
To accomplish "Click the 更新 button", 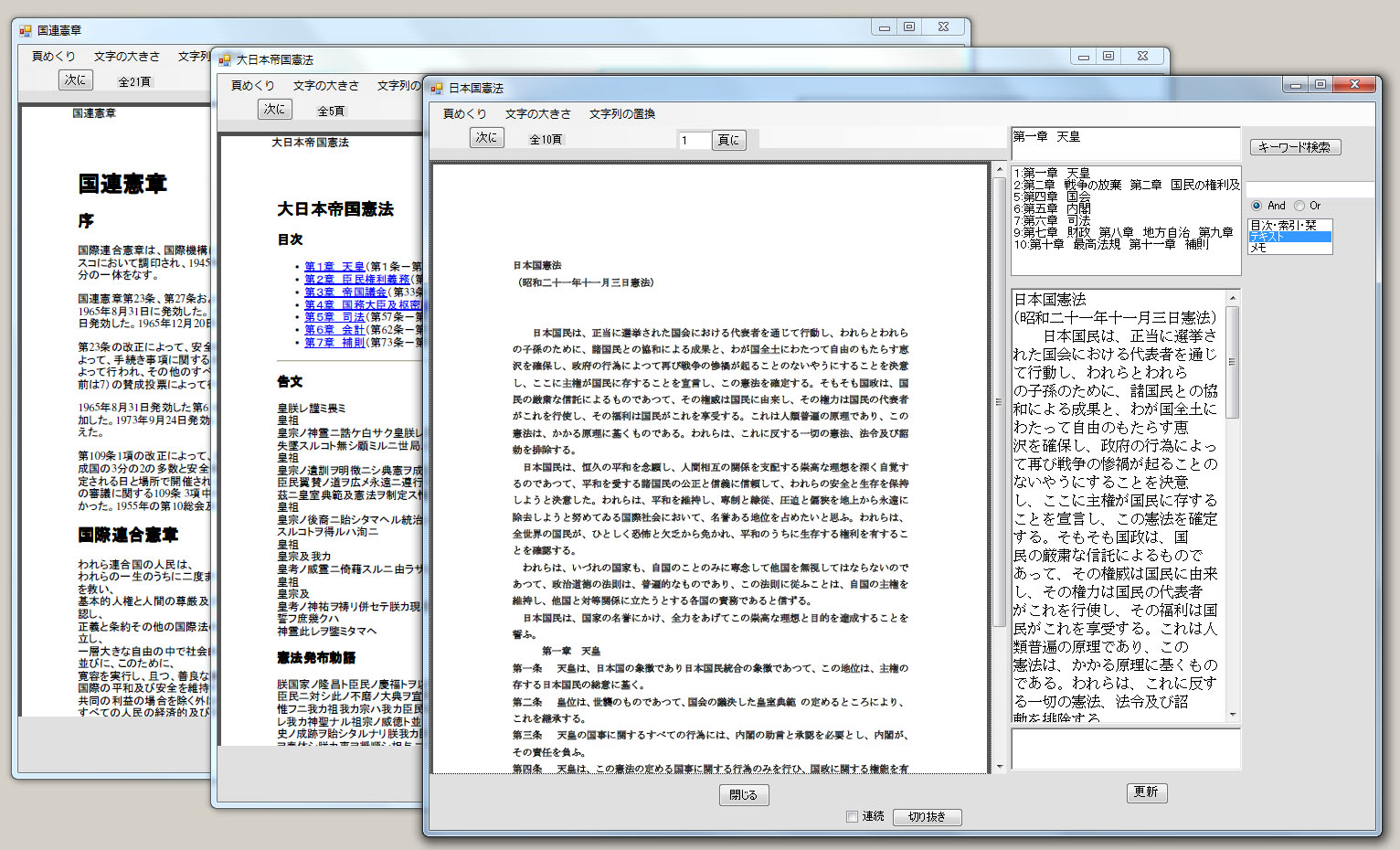I will click(1146, 792).
